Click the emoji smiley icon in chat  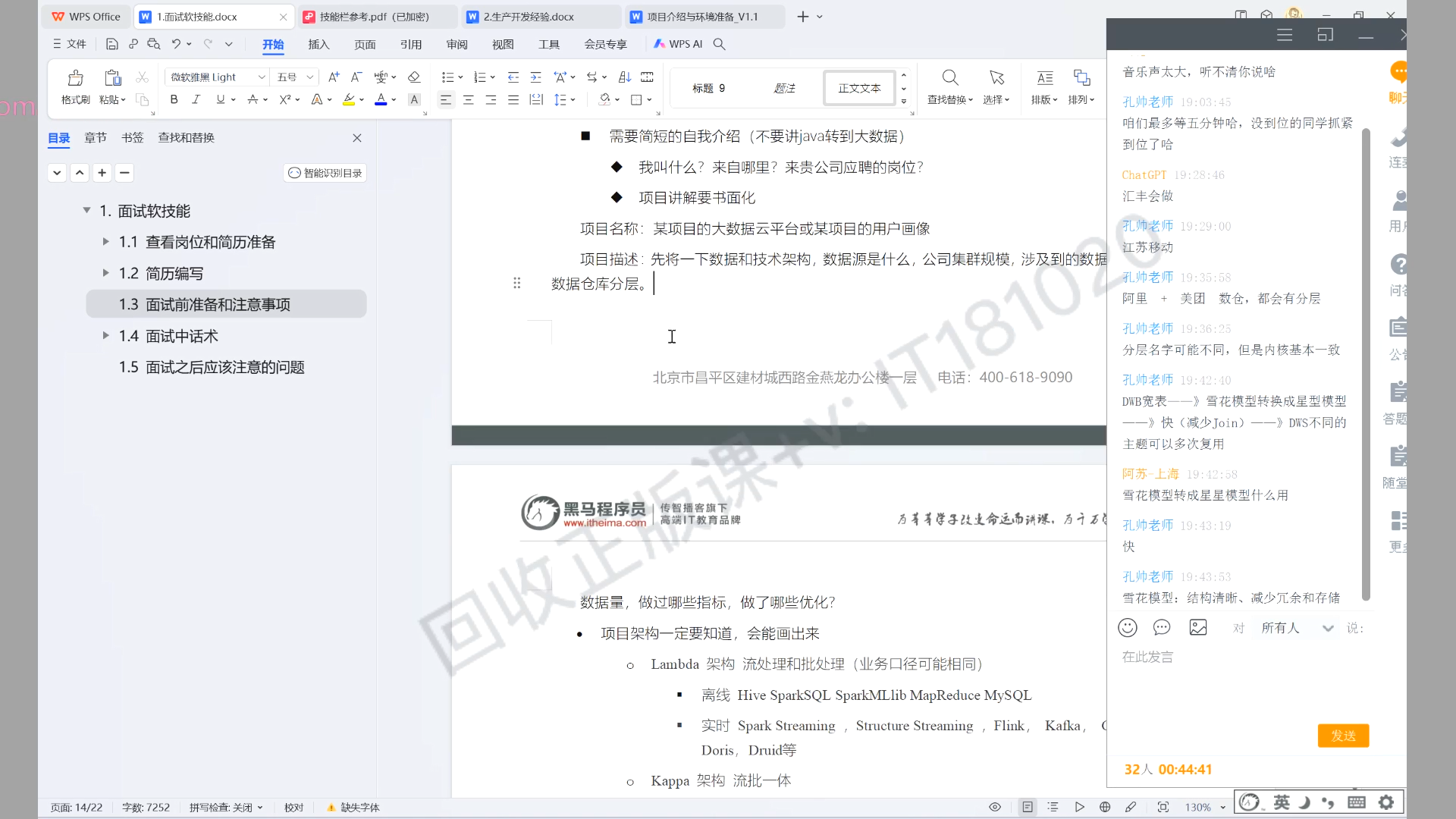tap(1128, 628)
